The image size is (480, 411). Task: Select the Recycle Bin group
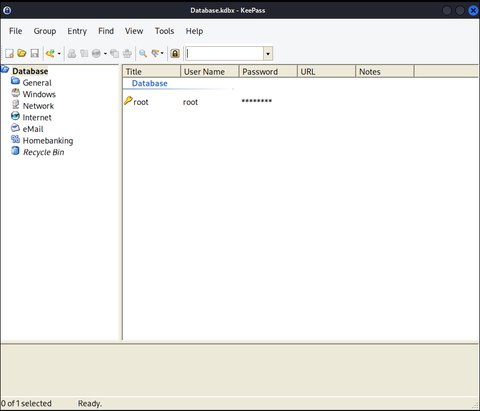pos(43,152)
